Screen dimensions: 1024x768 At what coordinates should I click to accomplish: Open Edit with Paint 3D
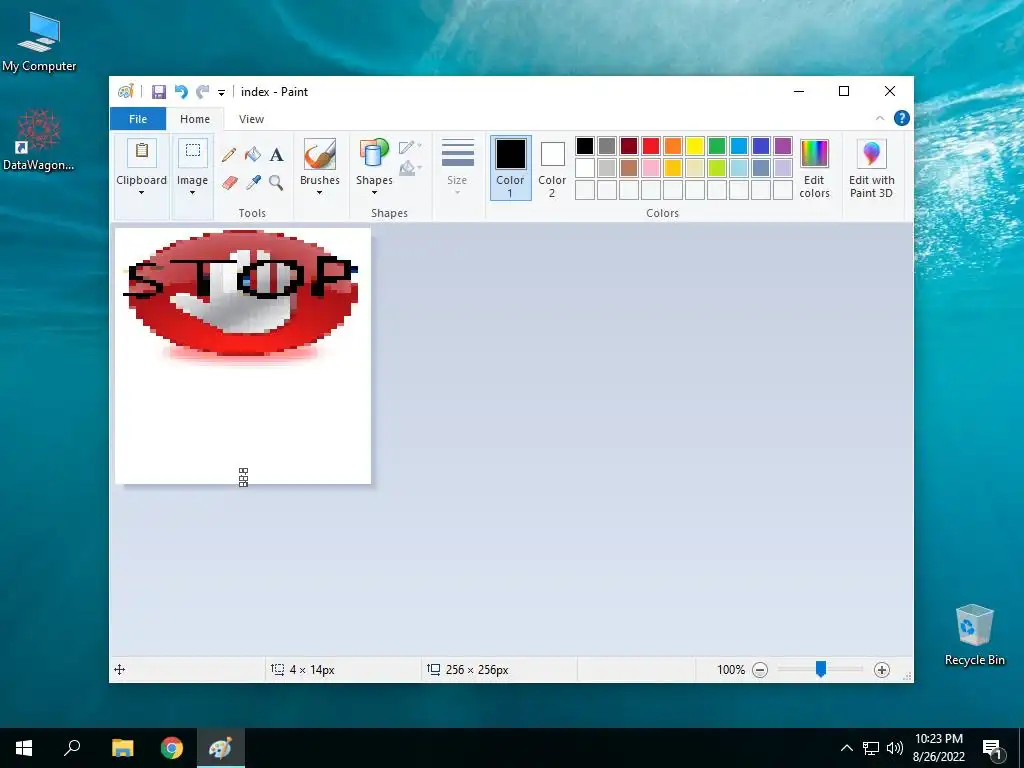tap(871, 168)
